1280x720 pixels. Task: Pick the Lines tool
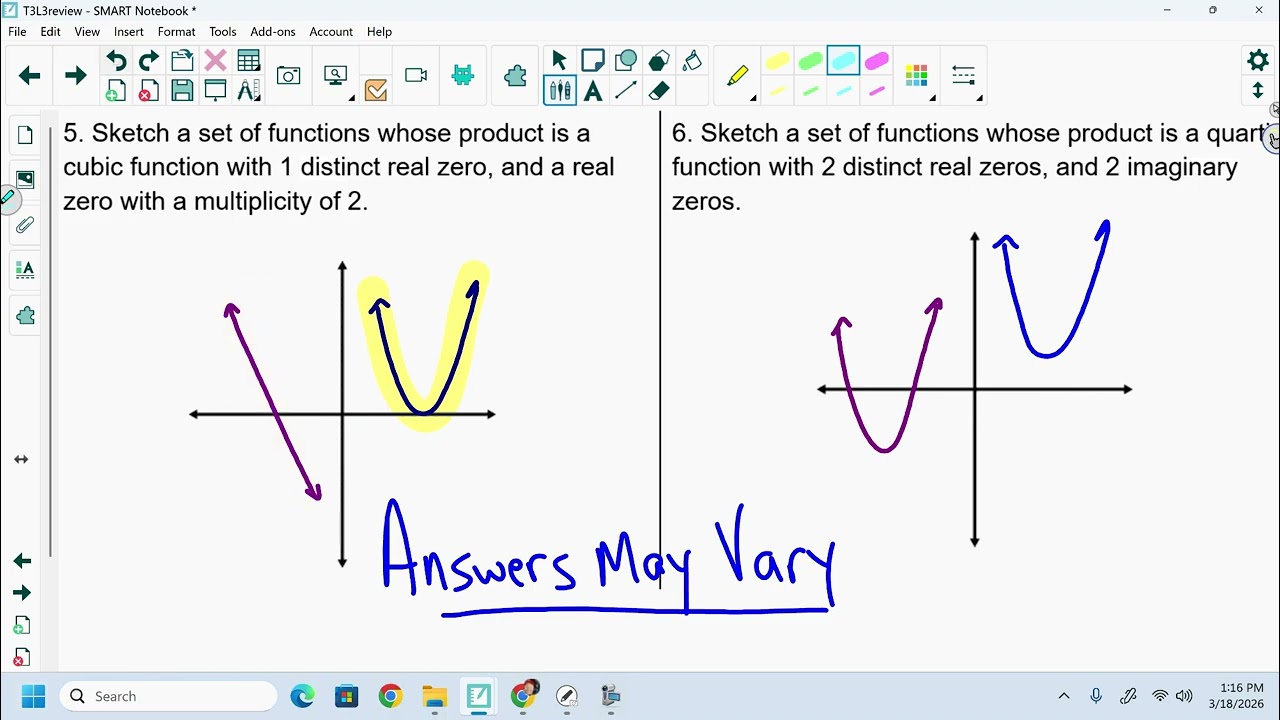coord(626,91)
